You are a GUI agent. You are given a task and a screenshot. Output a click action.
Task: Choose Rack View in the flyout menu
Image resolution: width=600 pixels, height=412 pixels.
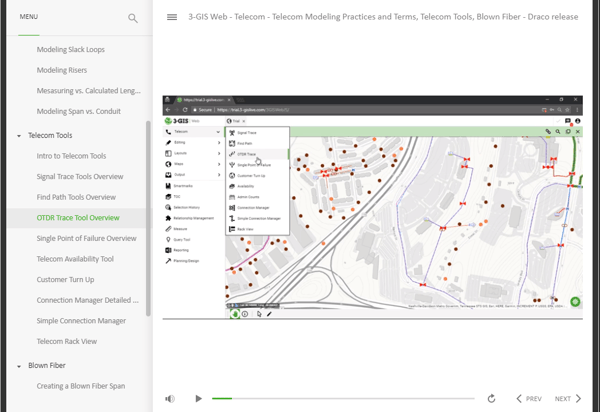click(x=241, y=229)
